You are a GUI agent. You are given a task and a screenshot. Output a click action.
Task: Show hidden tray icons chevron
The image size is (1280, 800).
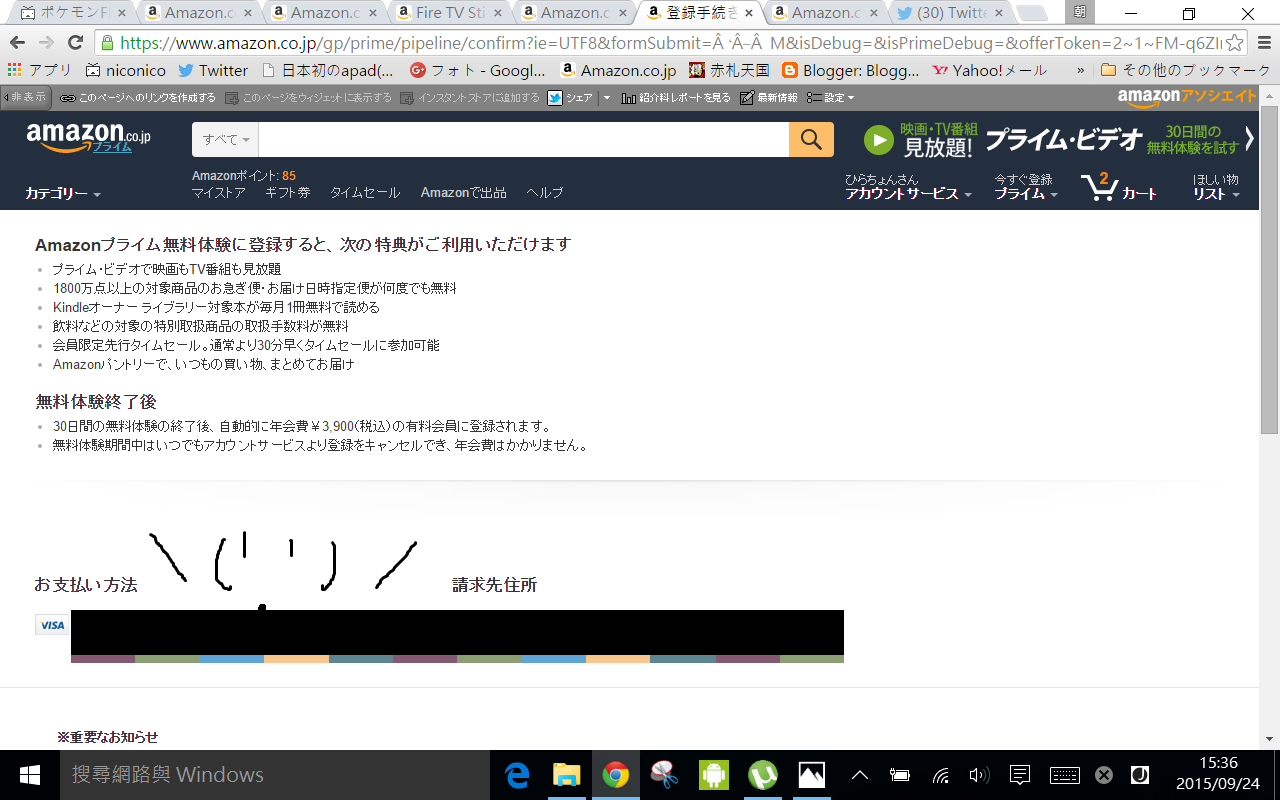click(x=859, y=775)
